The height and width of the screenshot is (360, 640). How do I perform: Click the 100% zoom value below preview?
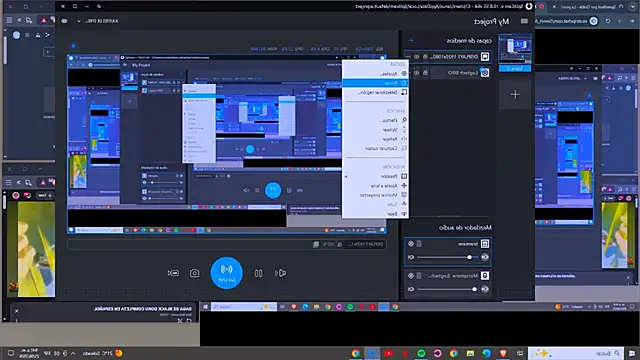[x=329, y=244]
